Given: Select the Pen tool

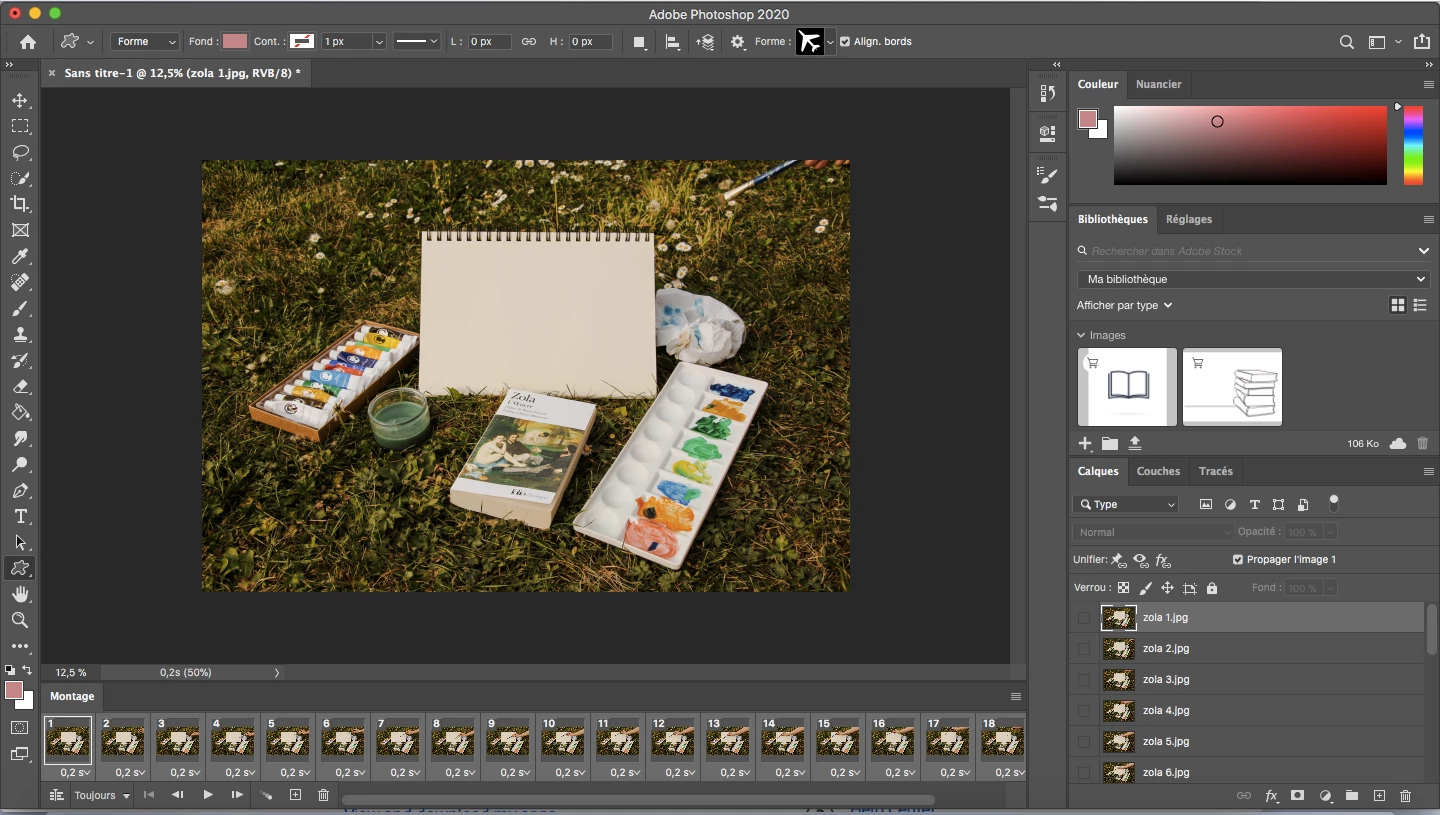Looking at the screenshot, I should point(20,490).
